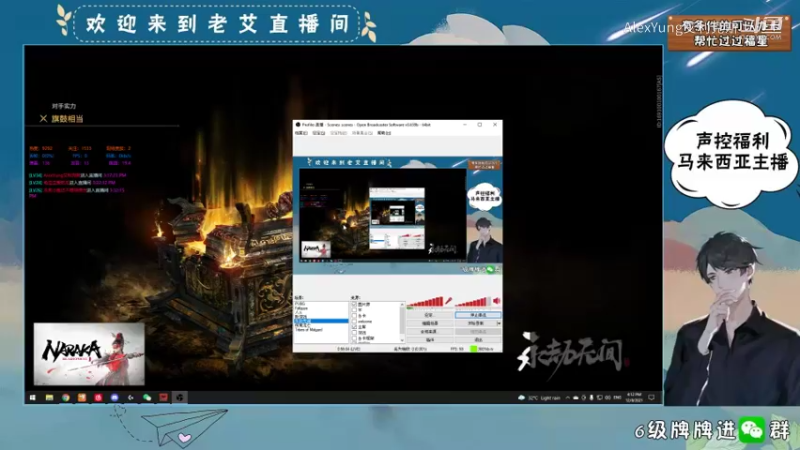Click the 设定 settings button in OBS

[430, 315]
